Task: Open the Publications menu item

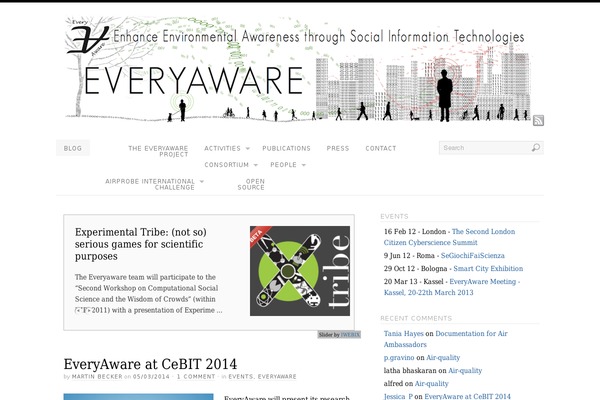Action: coord(286,148)
